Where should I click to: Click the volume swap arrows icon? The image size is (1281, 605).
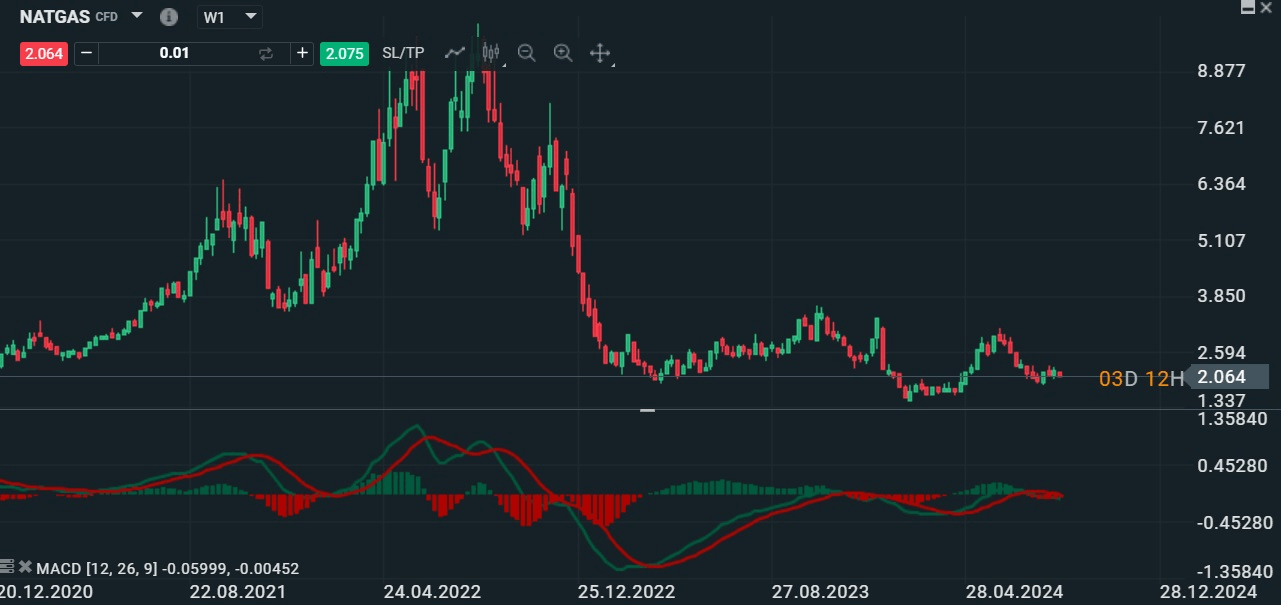click(266, 53)
